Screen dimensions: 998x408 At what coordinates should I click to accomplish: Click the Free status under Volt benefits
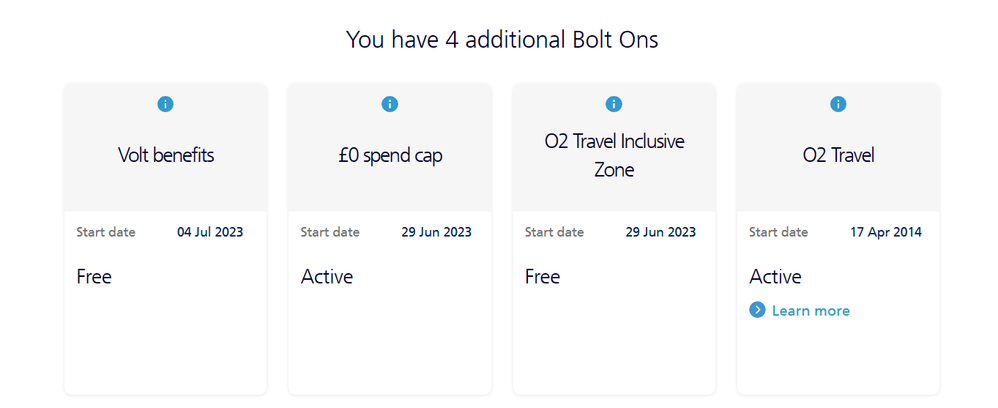[94, 276]
